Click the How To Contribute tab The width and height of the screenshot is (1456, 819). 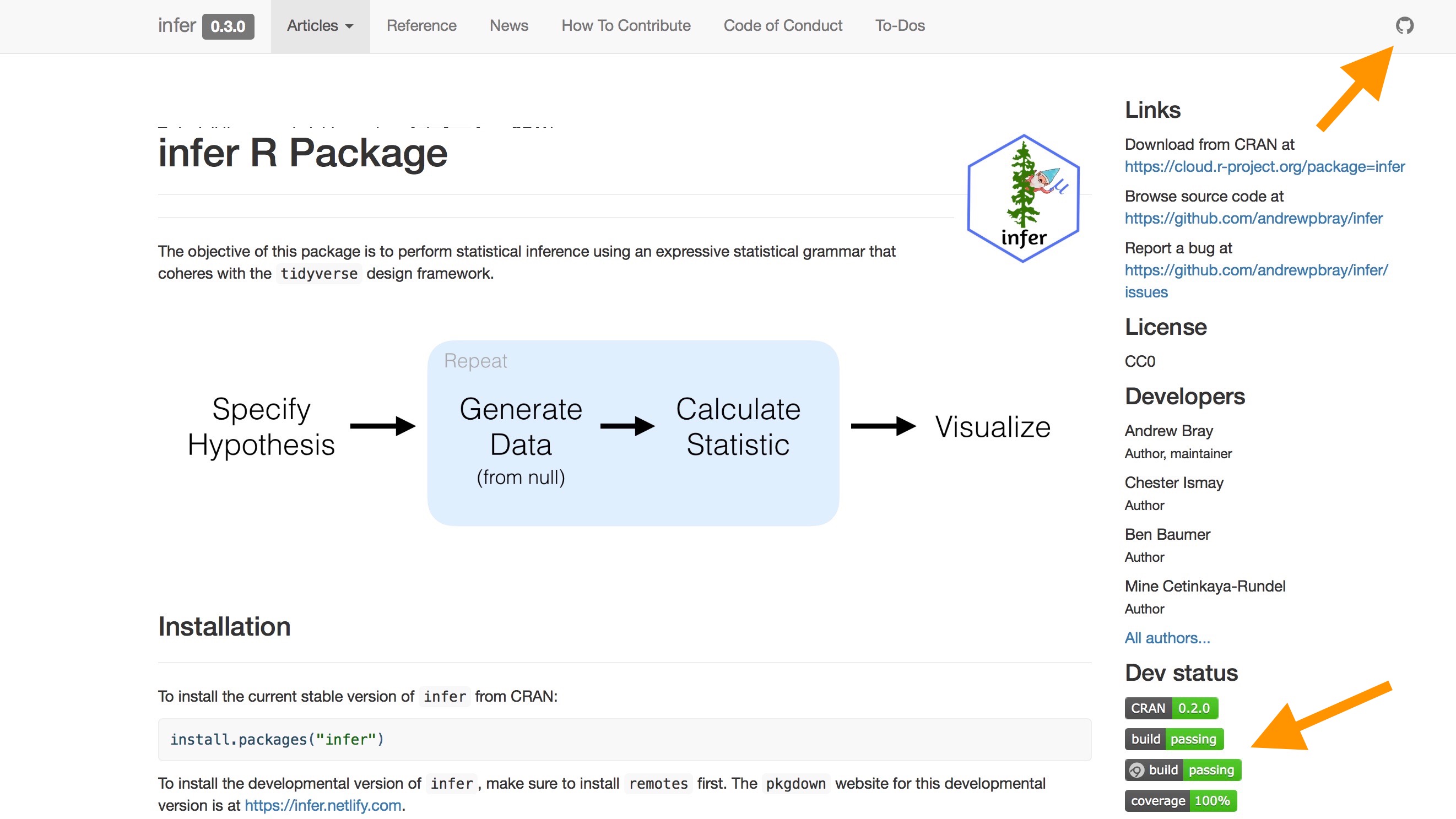point(625,26)
